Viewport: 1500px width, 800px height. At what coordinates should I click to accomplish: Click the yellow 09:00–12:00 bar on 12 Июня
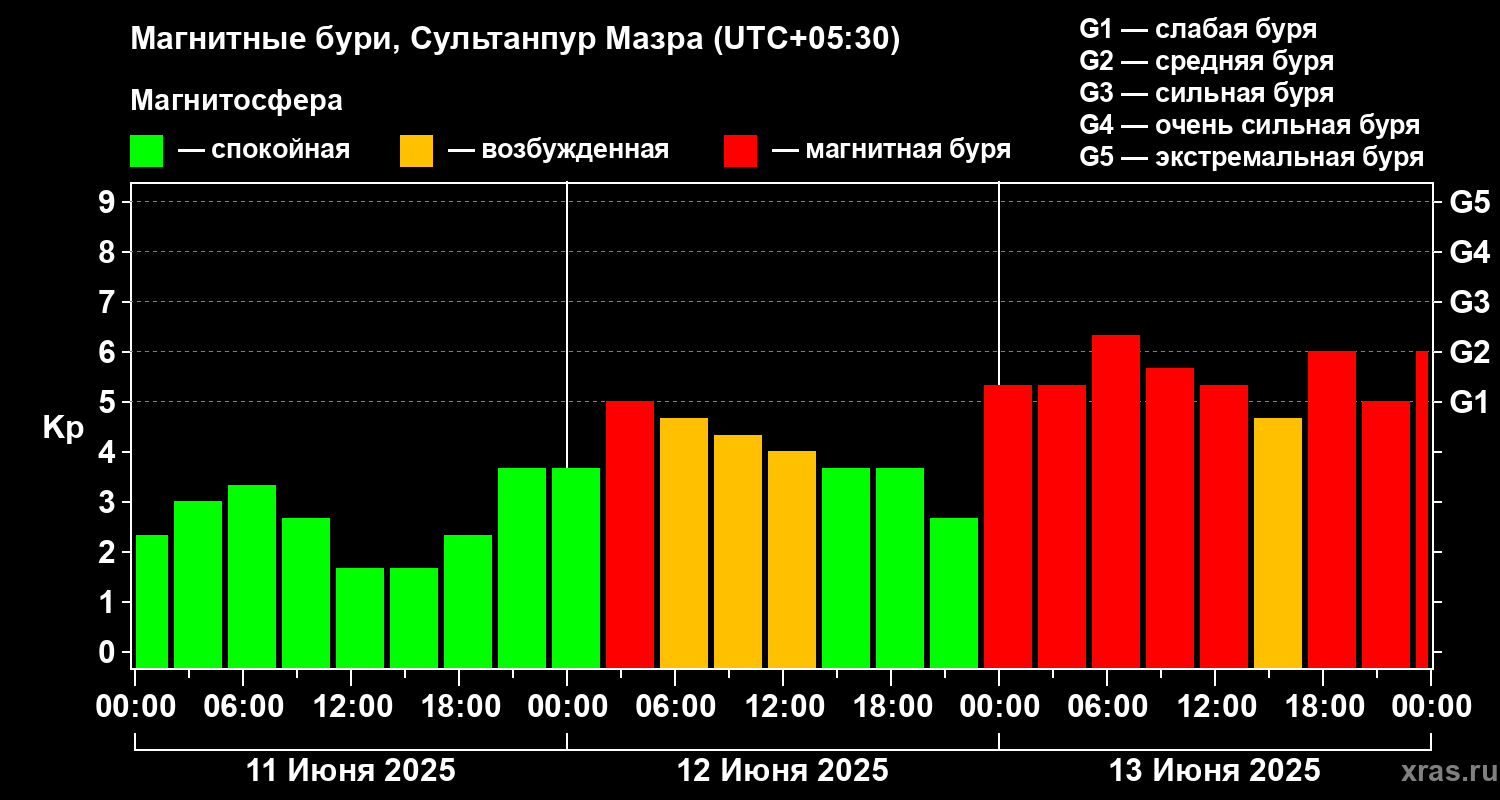click(x=738, y=551)
